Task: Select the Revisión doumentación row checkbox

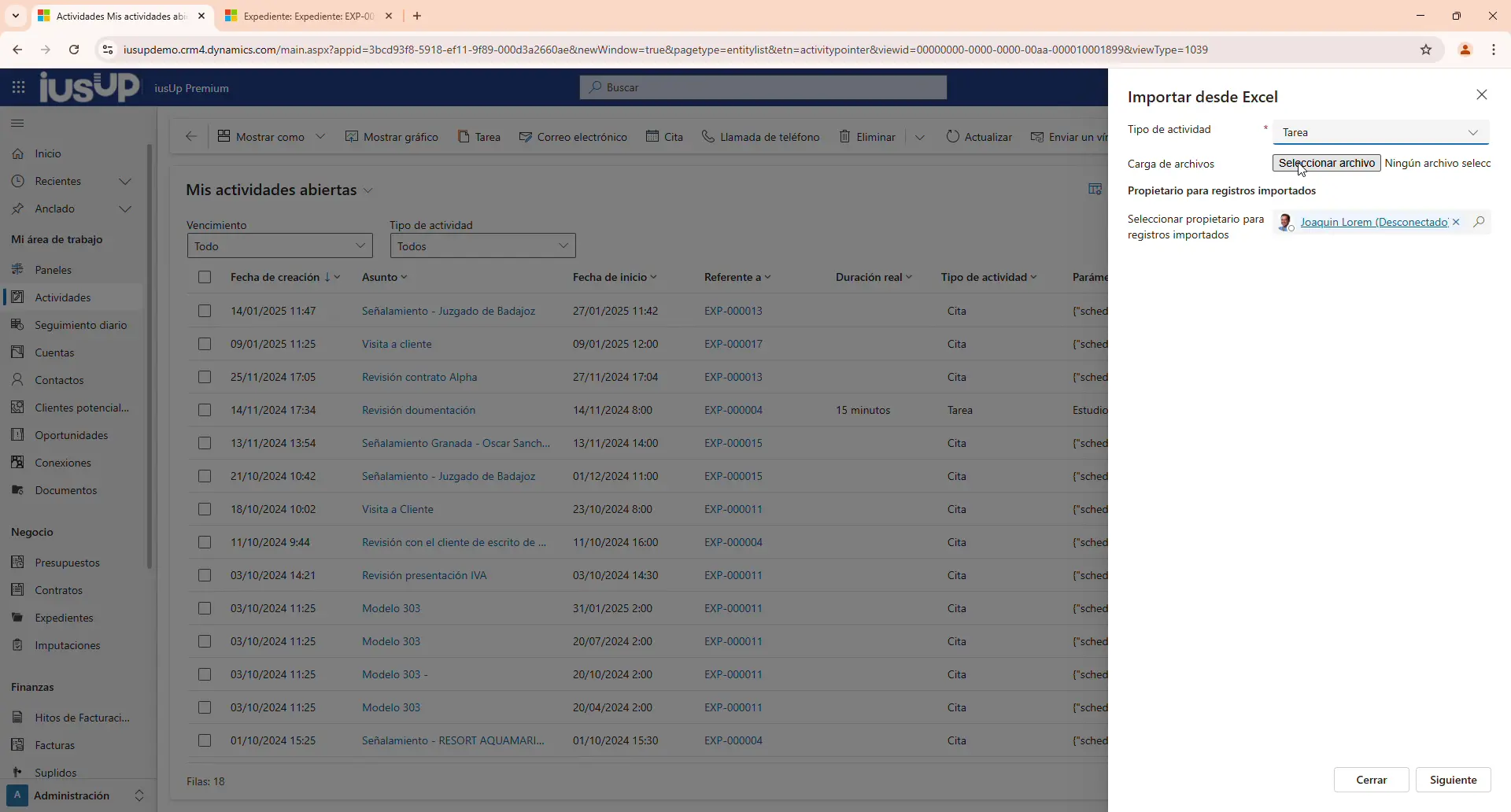Action: pos(205,410)
